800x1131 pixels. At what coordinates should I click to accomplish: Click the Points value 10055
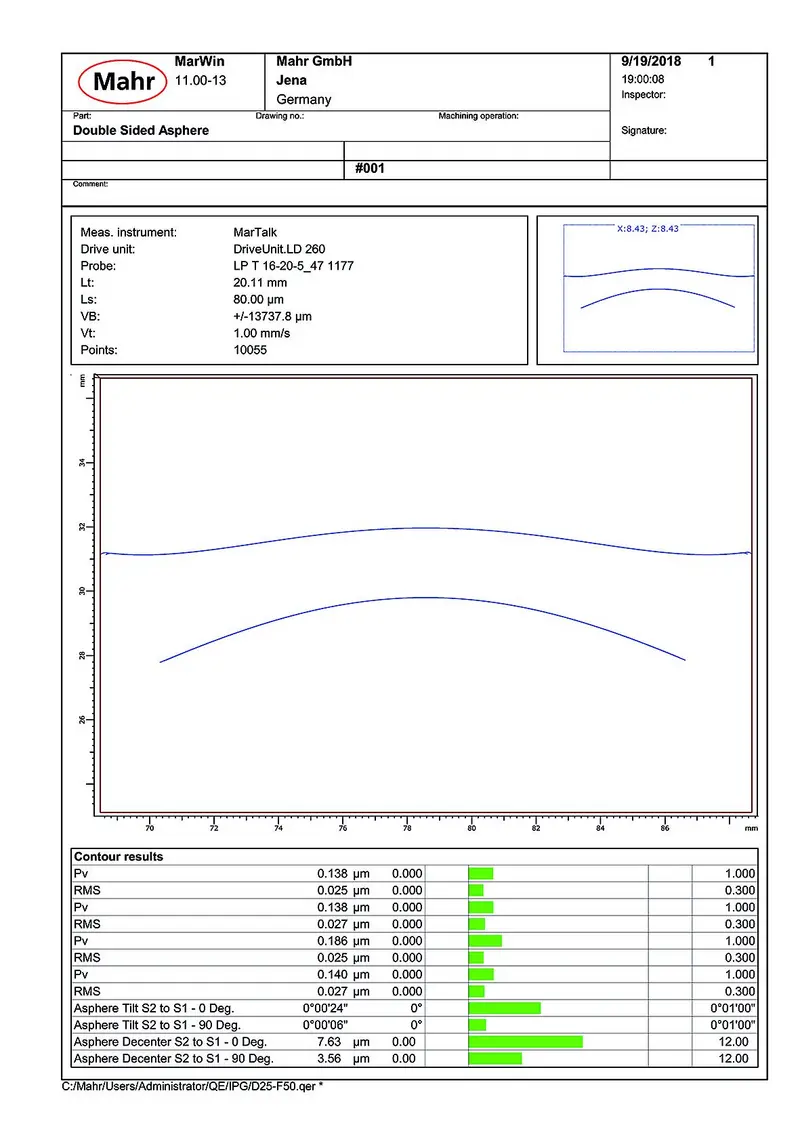point(250,350)
